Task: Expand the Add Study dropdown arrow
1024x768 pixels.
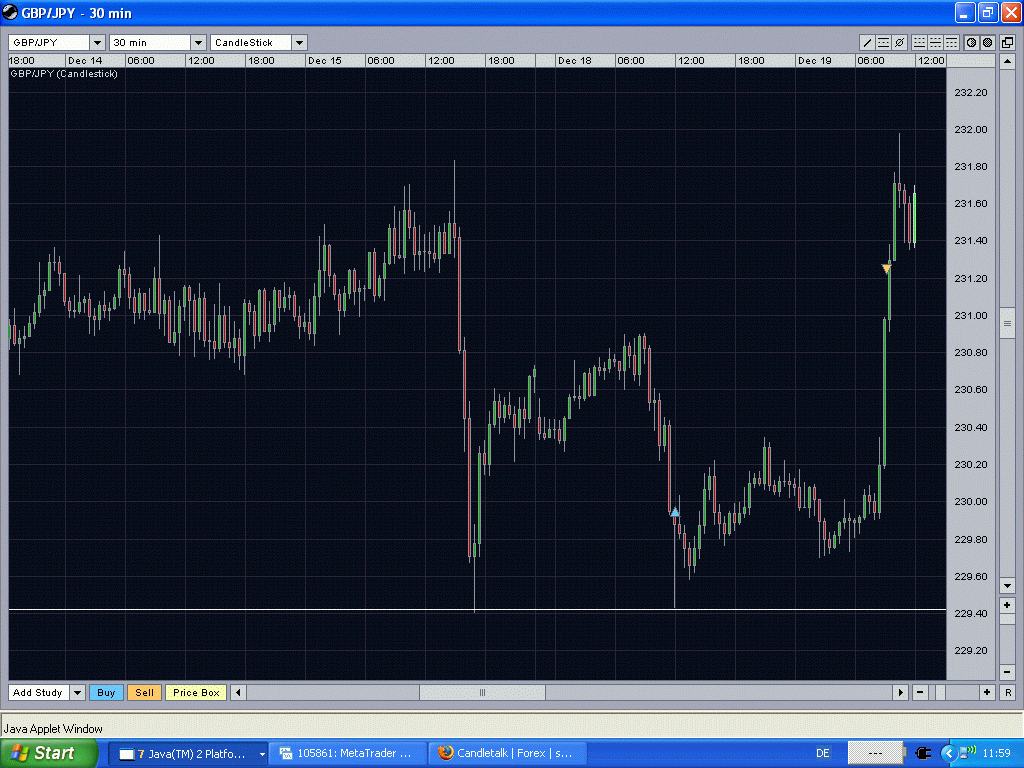Action: 77,692
